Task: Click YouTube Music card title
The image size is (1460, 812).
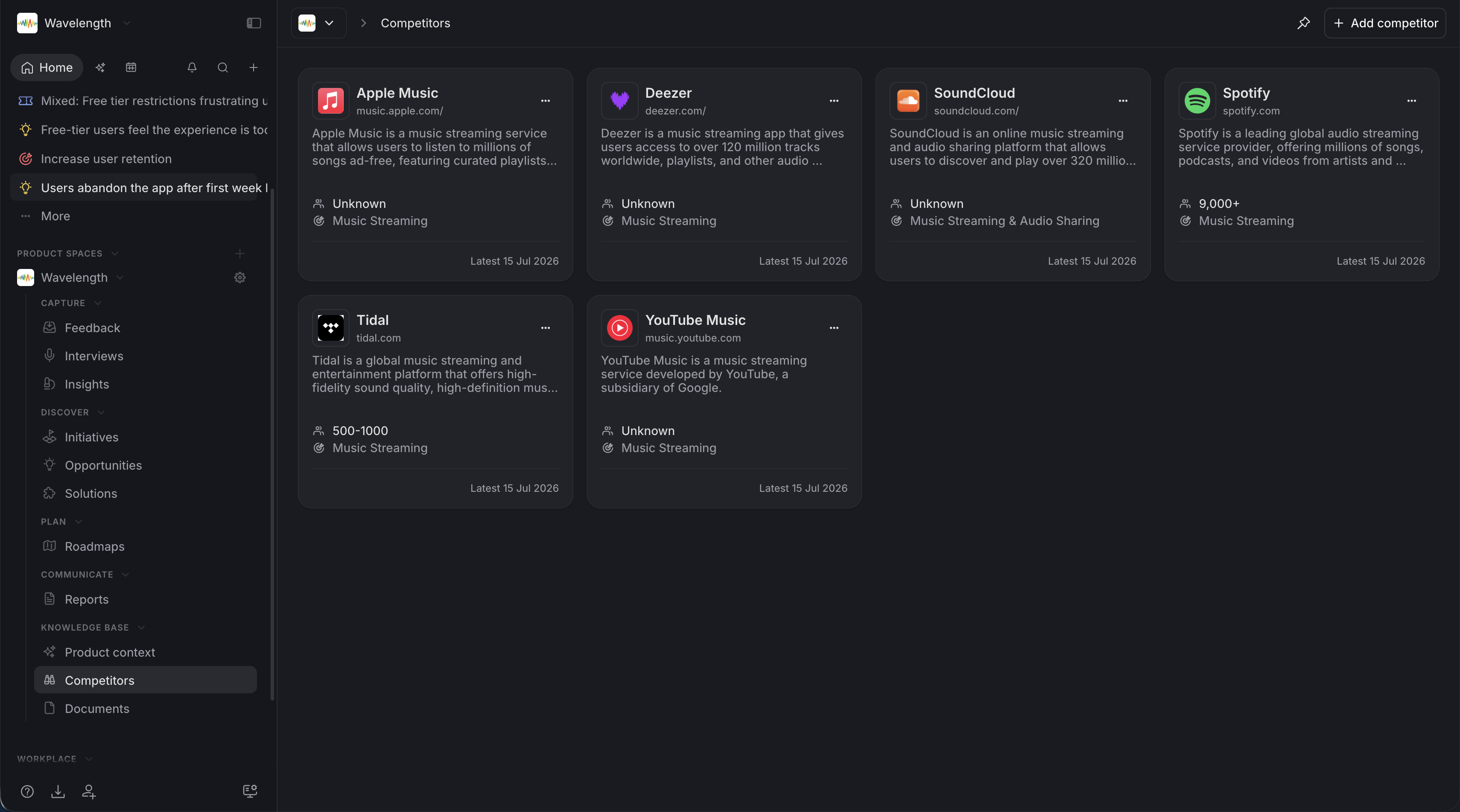Action: (x=695, y=320)
